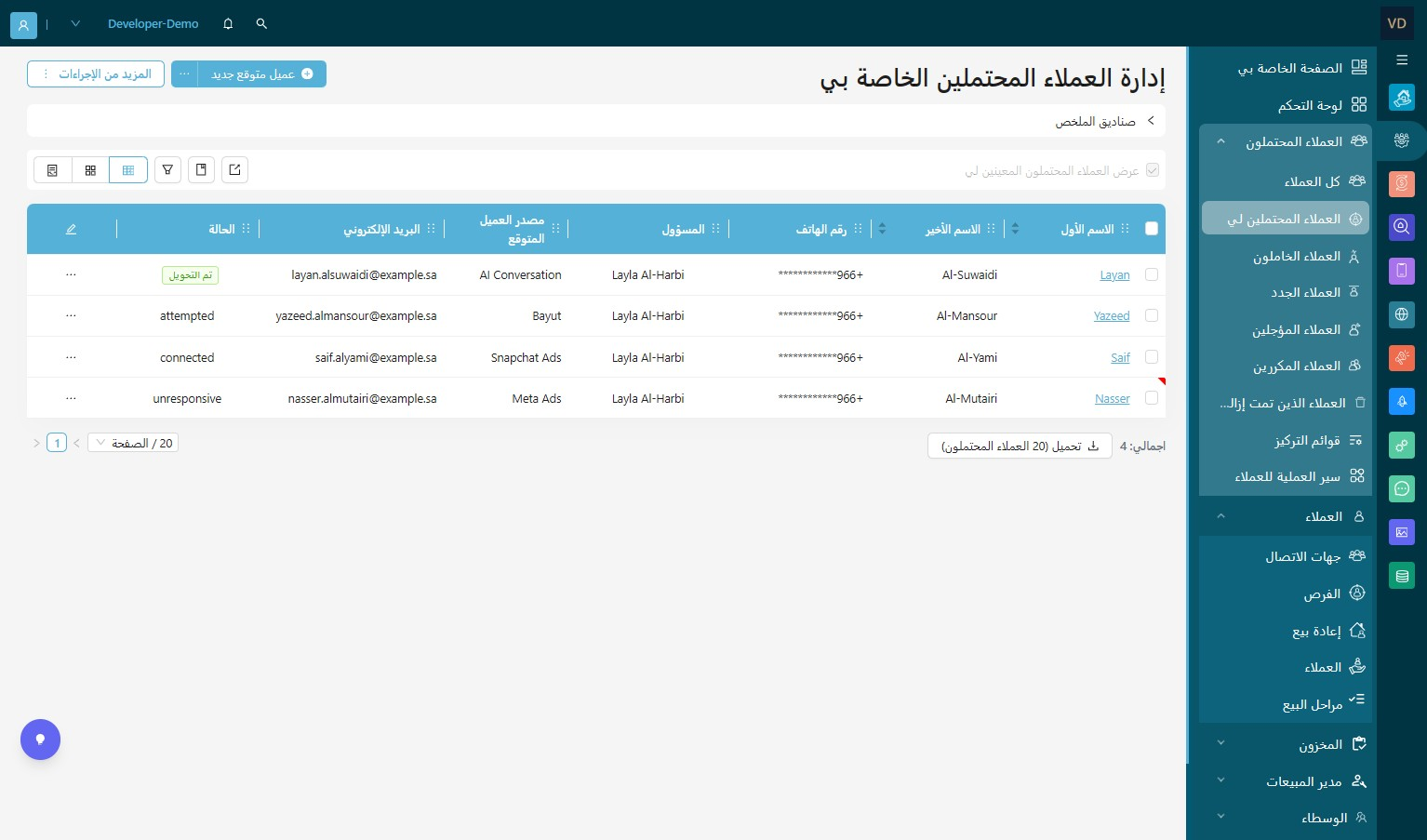Open the filter funnel tool
Image resolution: width=1427 pixels, height=840 pixels.
pos(167,170)
